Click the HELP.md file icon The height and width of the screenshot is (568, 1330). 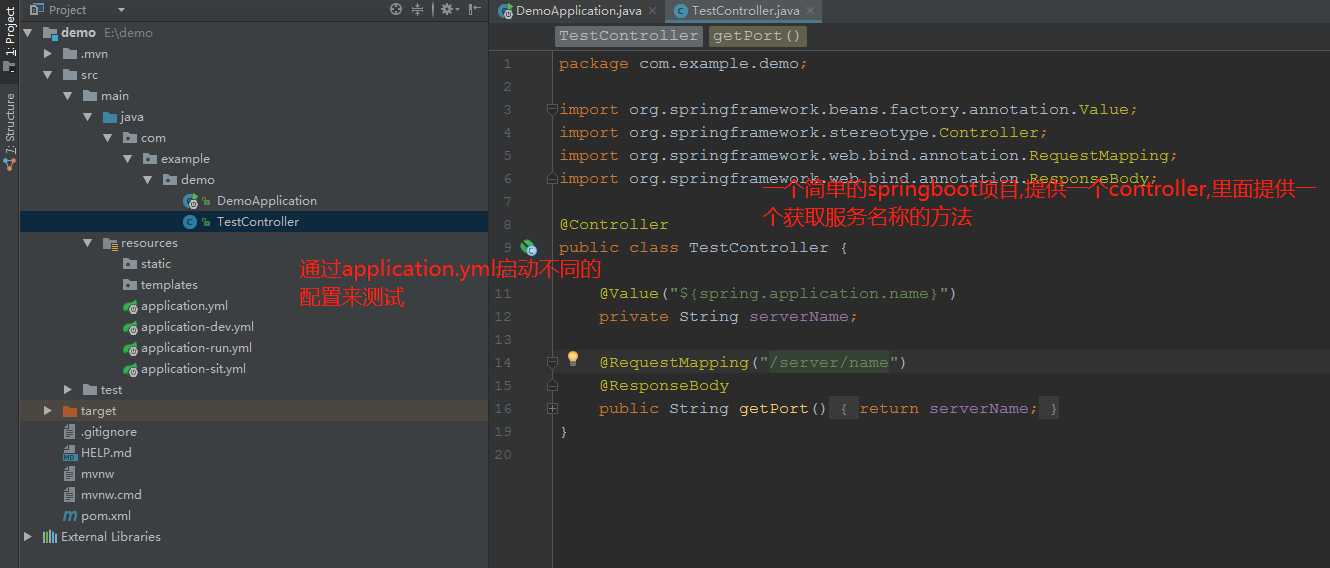pos(70,452)
